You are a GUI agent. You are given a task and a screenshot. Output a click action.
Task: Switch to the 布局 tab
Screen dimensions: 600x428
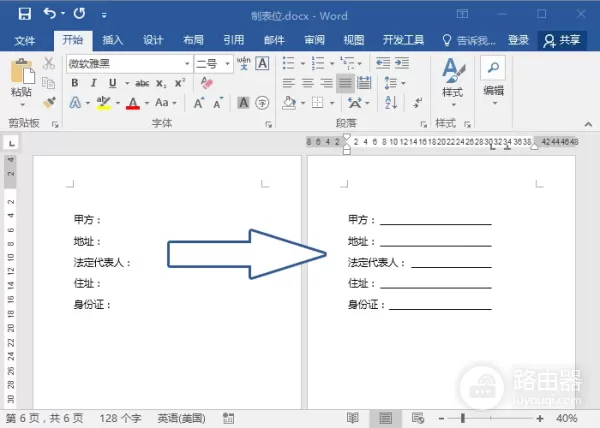pyautogui.click(x=193, y=40)
